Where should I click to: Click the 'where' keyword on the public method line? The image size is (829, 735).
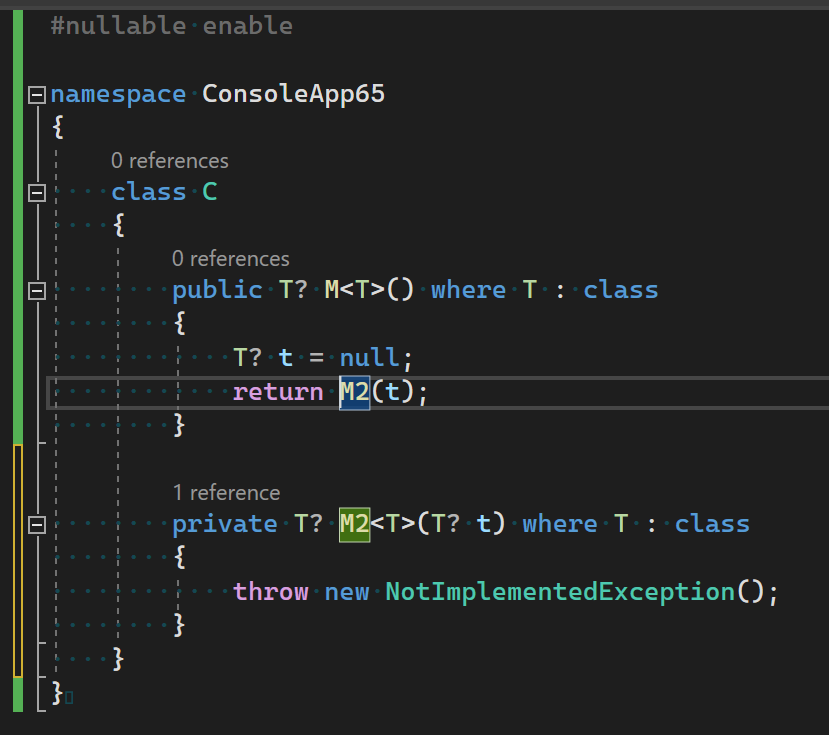point(468,290)
